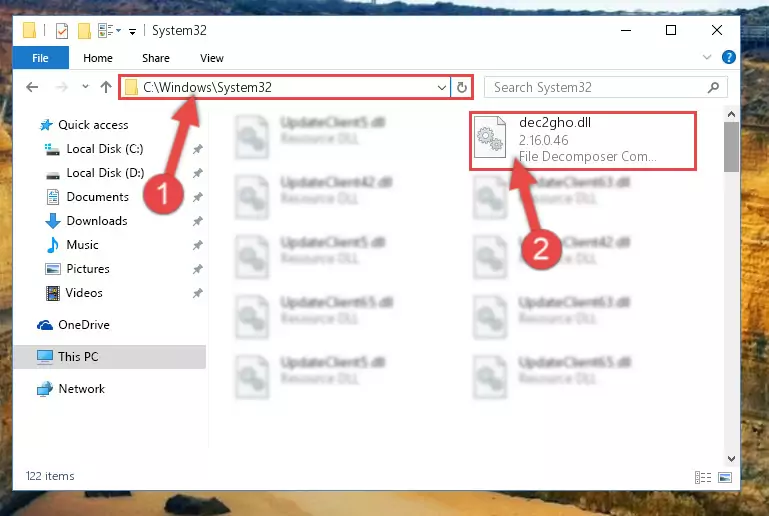The width and height of the screenshot is (769, 516).
Task: Open Help with the blue question icon
Action: (x=729, y=57)
